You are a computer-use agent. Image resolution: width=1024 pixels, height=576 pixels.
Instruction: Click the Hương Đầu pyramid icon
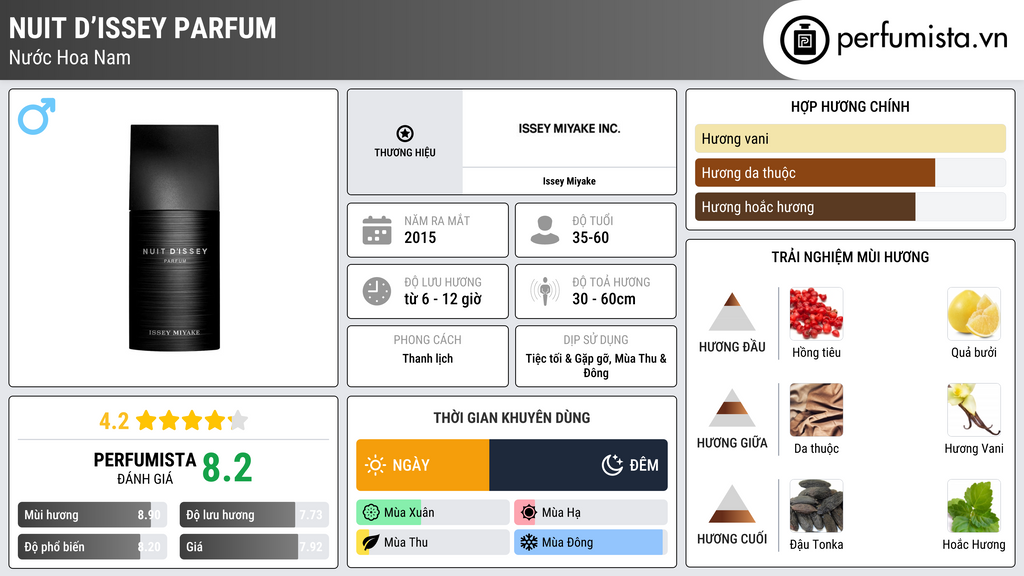(x=732, y=312)
